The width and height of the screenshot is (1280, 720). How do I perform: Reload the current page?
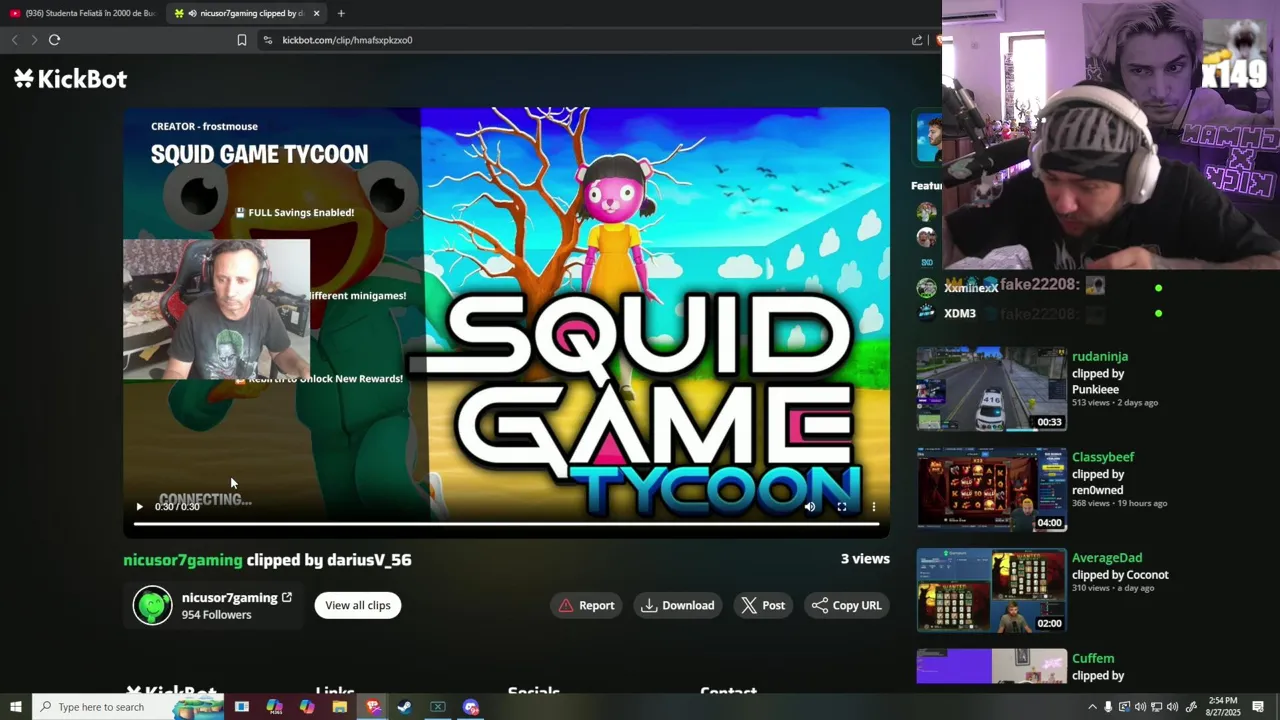coord(55,40)
